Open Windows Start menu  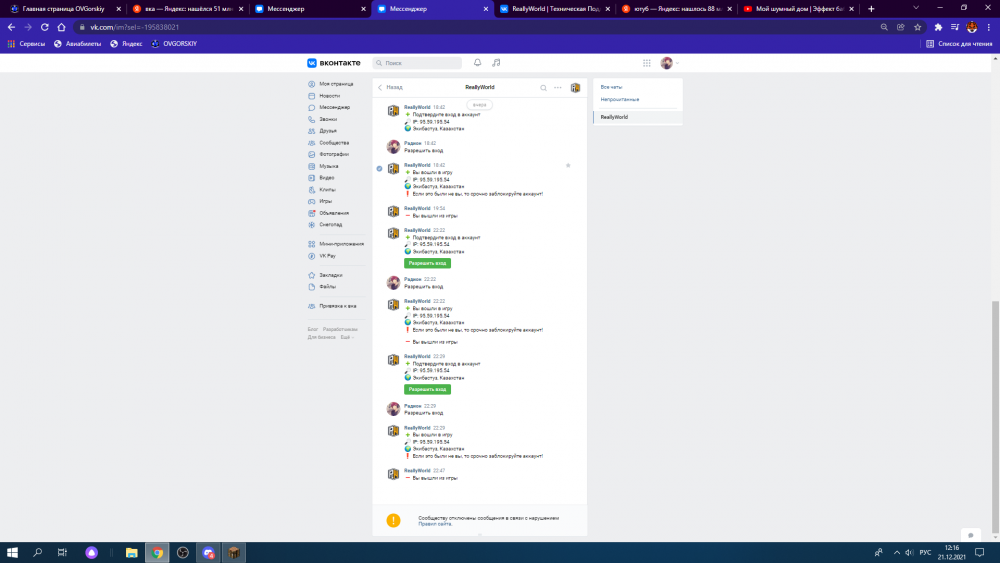click(12, 552)
